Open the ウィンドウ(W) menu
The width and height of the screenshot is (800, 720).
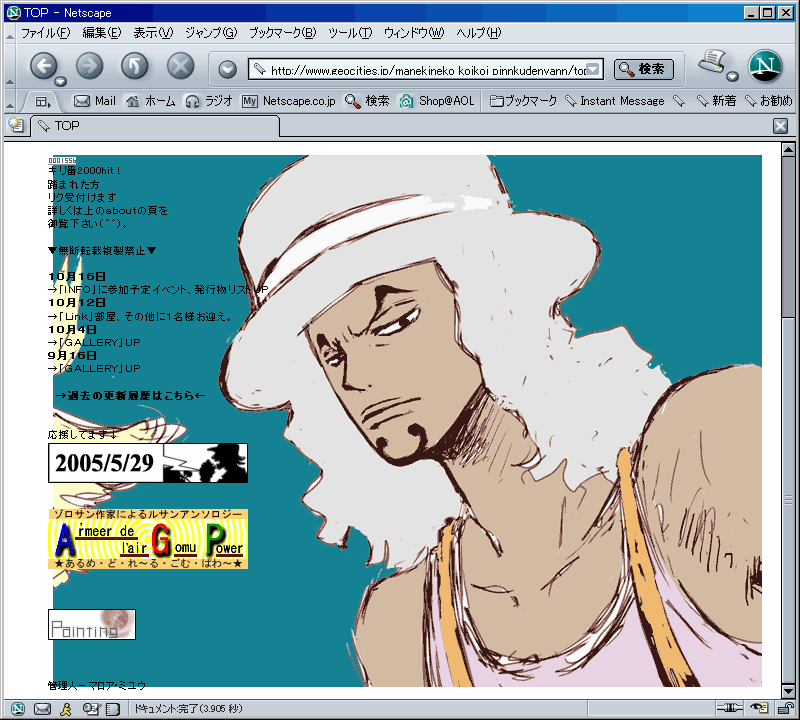pyautogui.click(x=414, y=33)
